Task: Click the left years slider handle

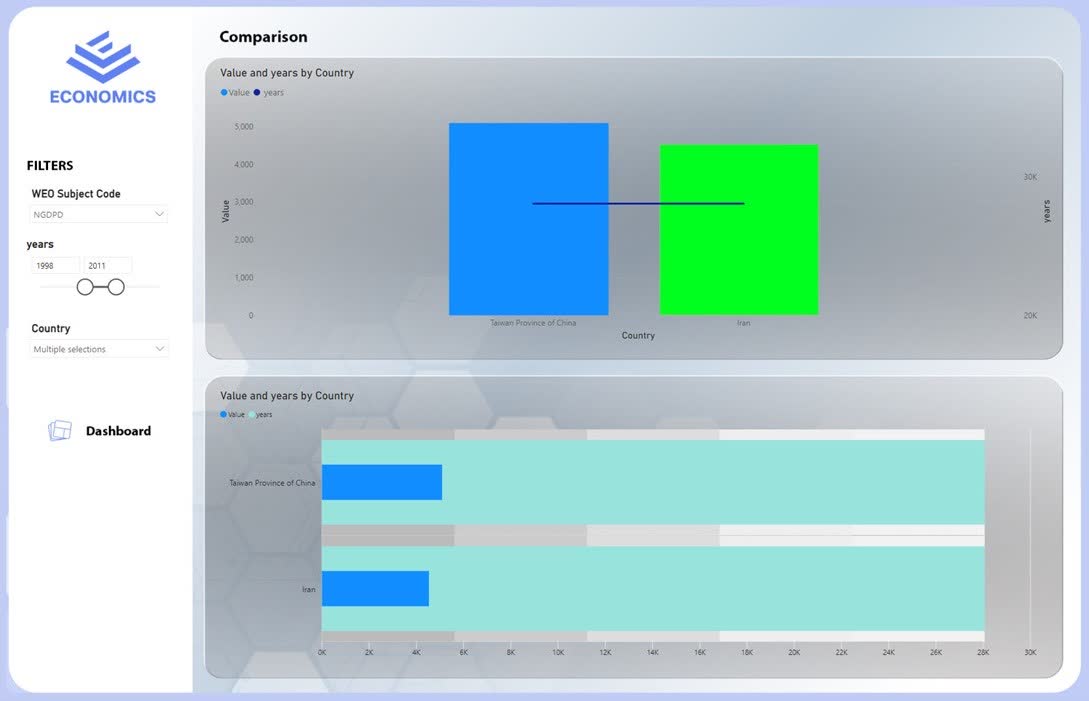Action: click(x=85, y=287)
